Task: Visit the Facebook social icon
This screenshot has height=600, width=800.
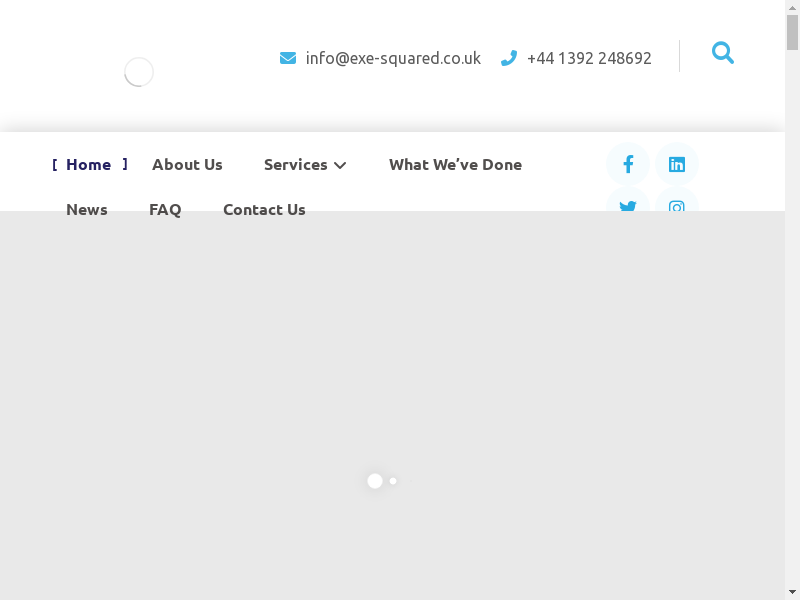Action: pyautogui.click(x=628, y=164)
